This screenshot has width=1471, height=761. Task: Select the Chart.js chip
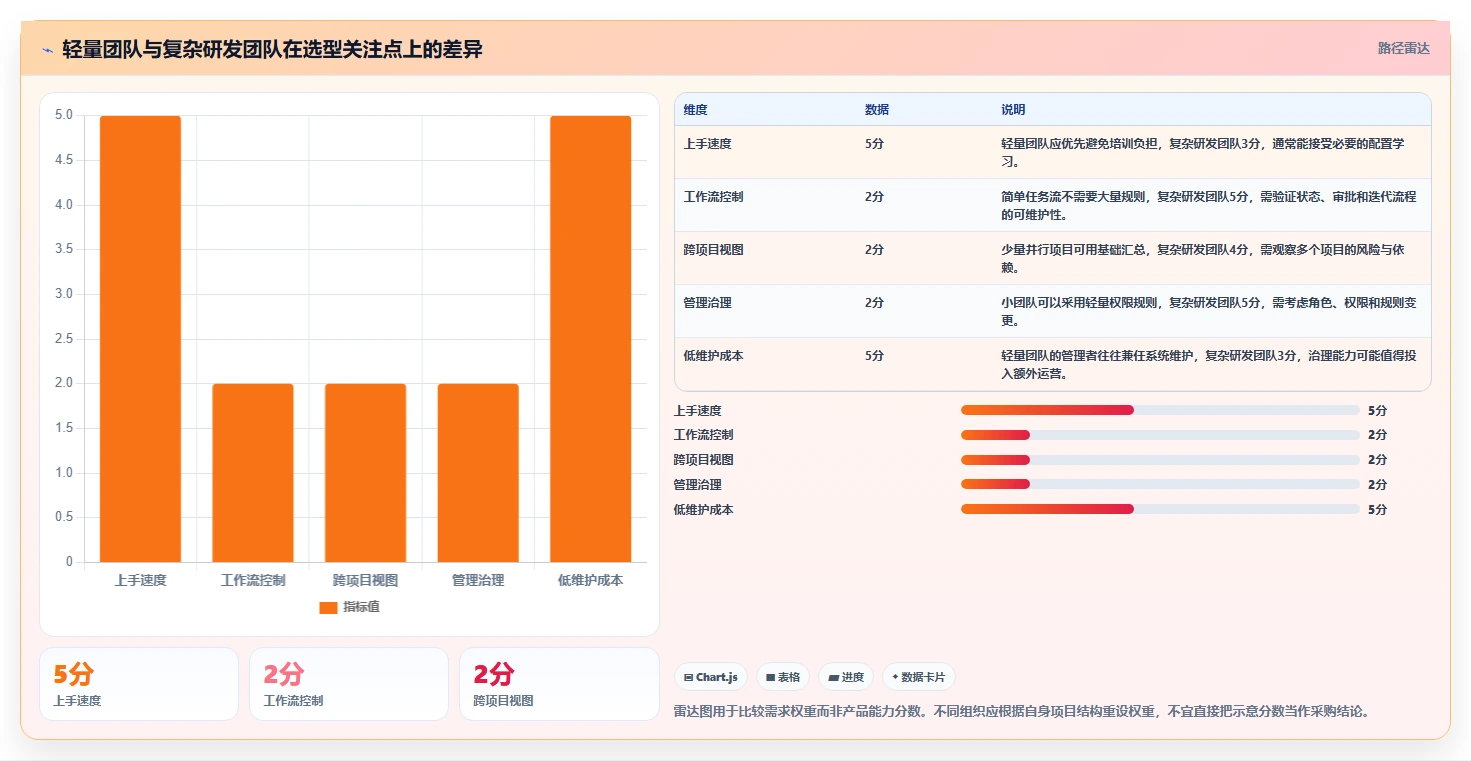pyautogui.click(x=711, y=677)
